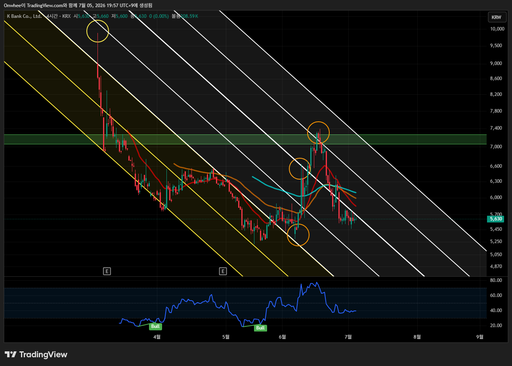512x366 pixels.
Task: Click the 6,300 price axis label
Action: 496,181
